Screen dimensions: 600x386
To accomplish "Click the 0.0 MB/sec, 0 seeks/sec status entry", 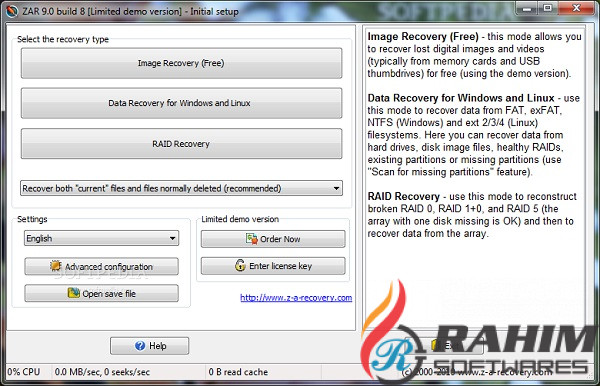I will point(102,372).
